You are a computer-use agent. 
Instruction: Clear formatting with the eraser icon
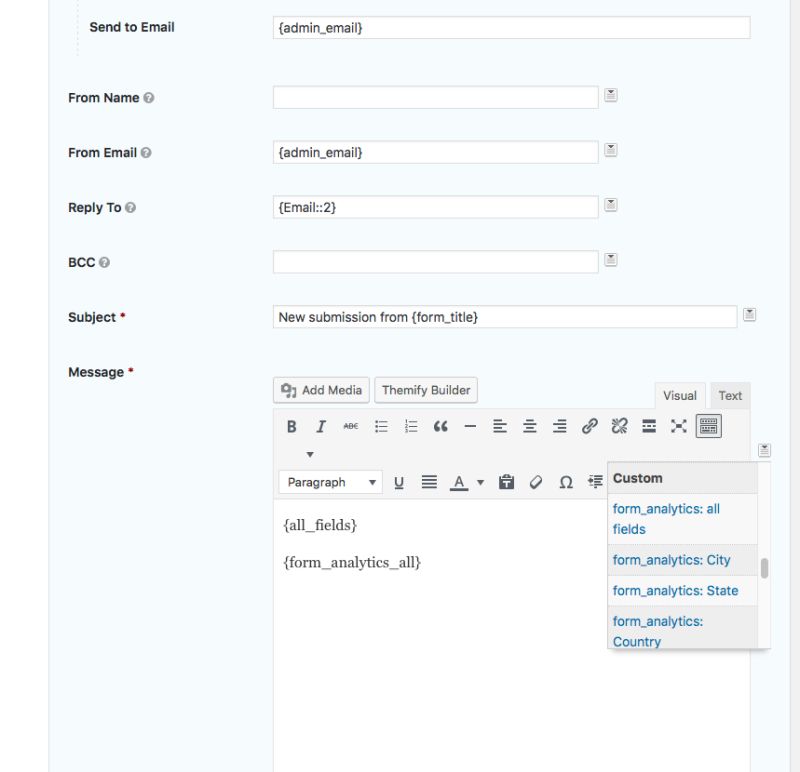(536, 481)
